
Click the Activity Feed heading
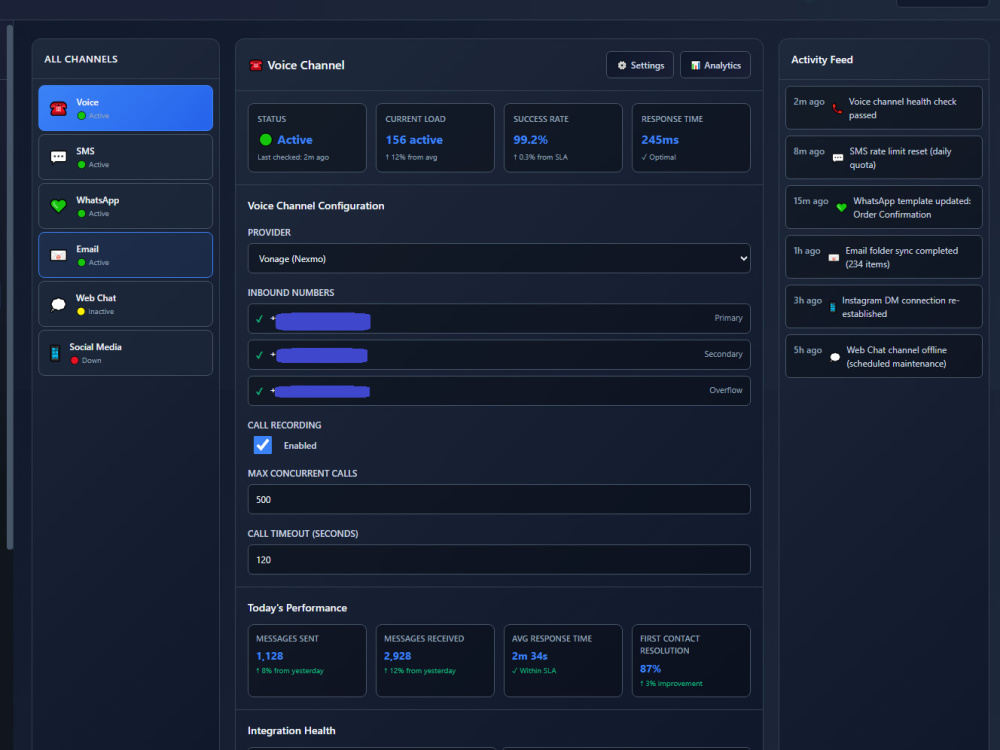[x=822, y=59]
